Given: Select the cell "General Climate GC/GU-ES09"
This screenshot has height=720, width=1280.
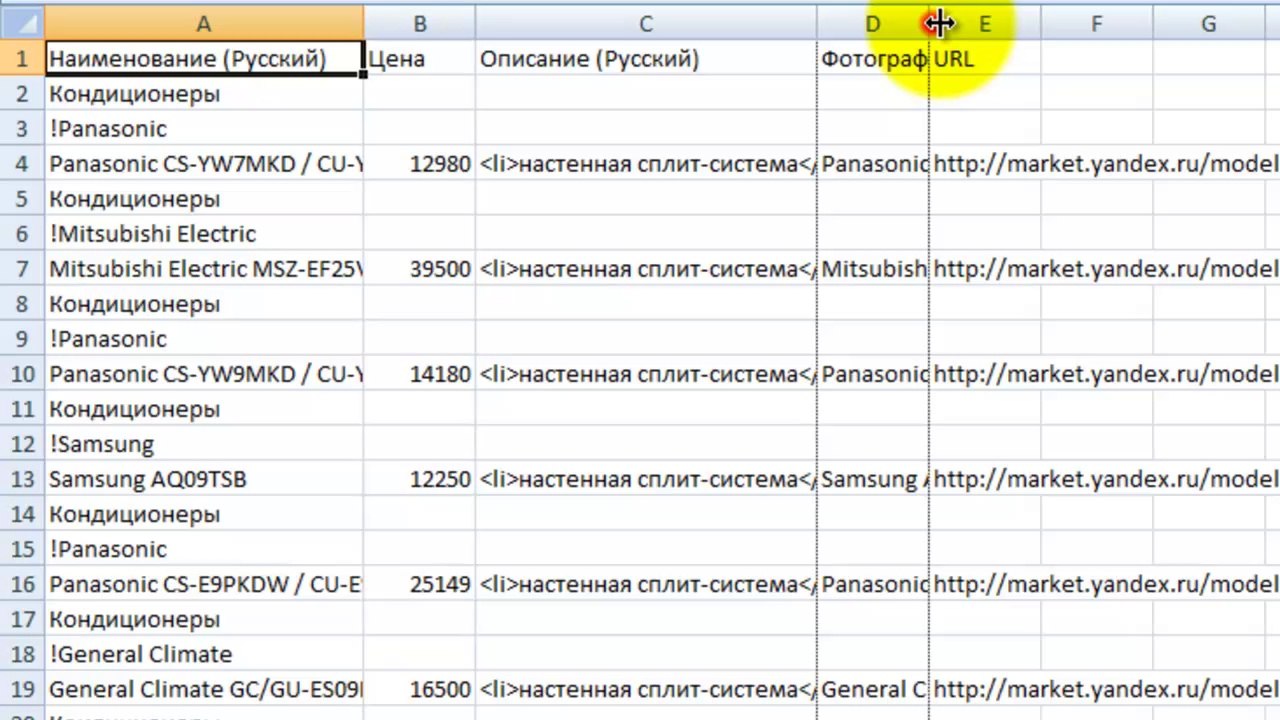Looking at the screenshot, I should tap(204, 689).
